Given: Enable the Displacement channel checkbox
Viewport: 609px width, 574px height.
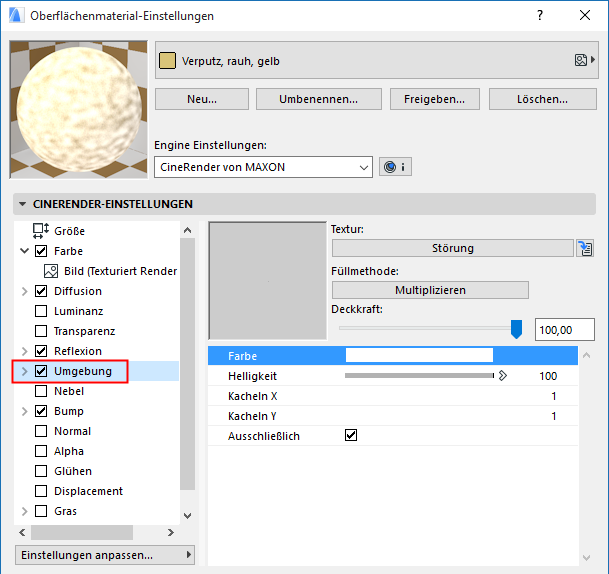Looking at the screenshot, I should pyautogui.click(x=41, y=491).
